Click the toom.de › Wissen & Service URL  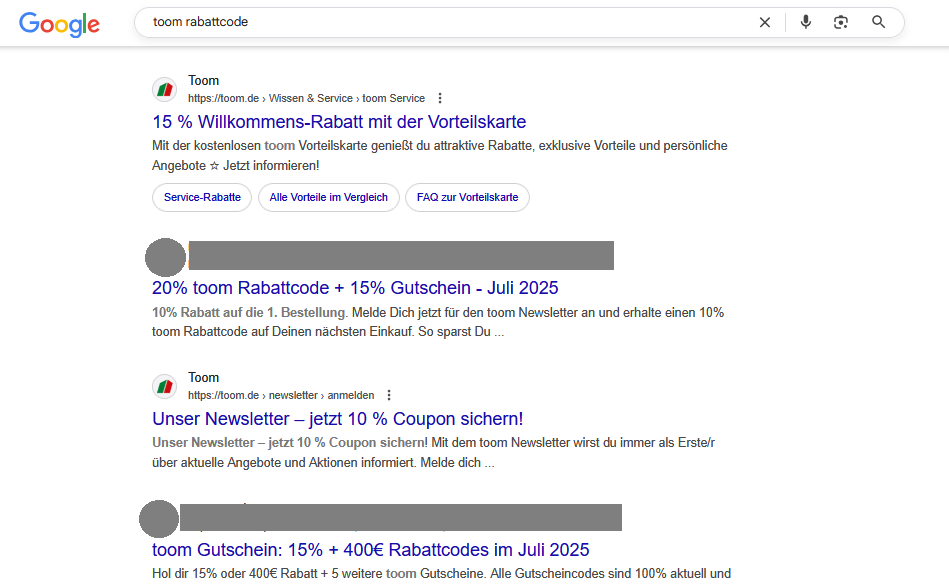(x=305, y=99)
